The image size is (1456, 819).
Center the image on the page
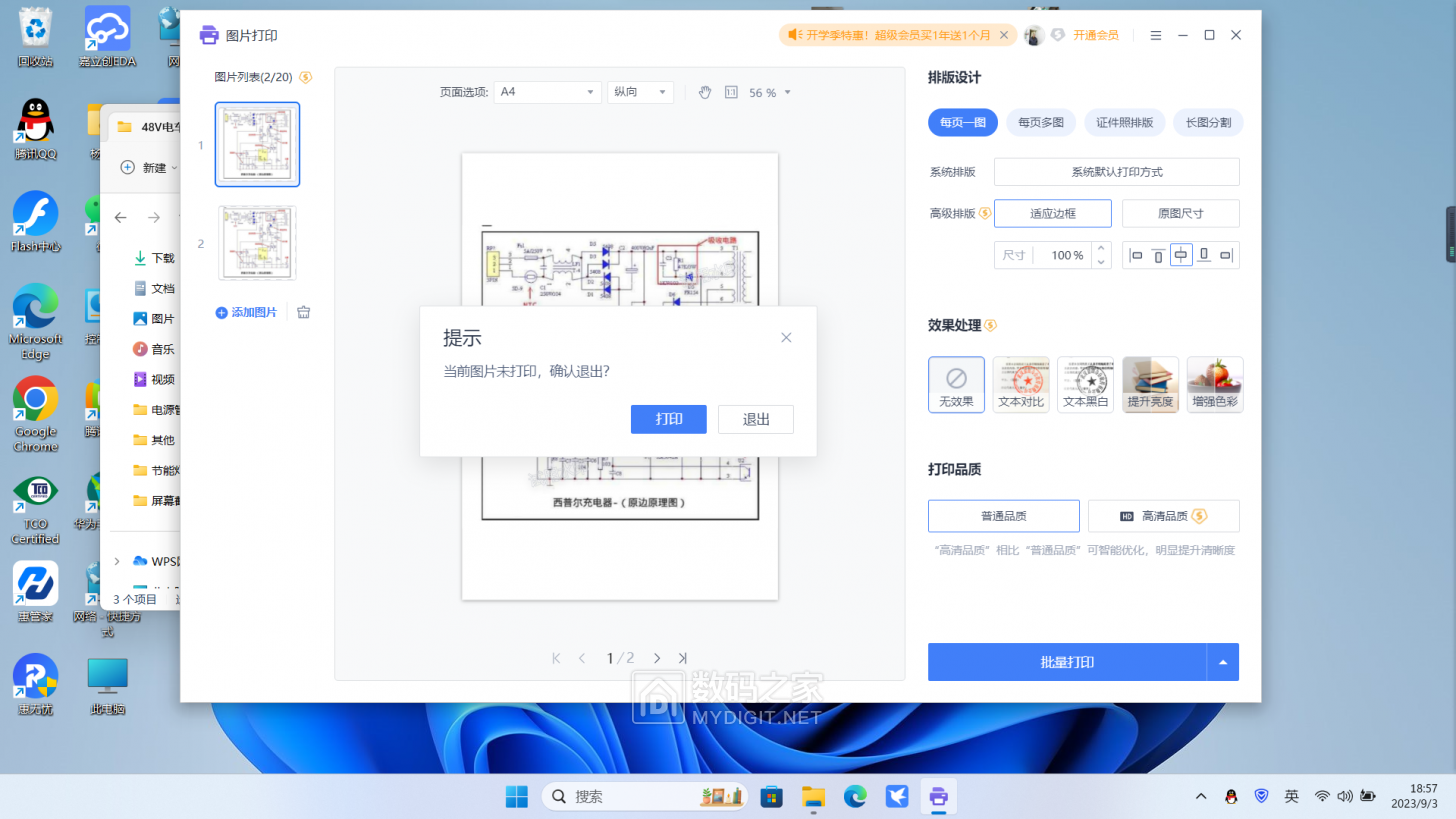pos(1181,255)
